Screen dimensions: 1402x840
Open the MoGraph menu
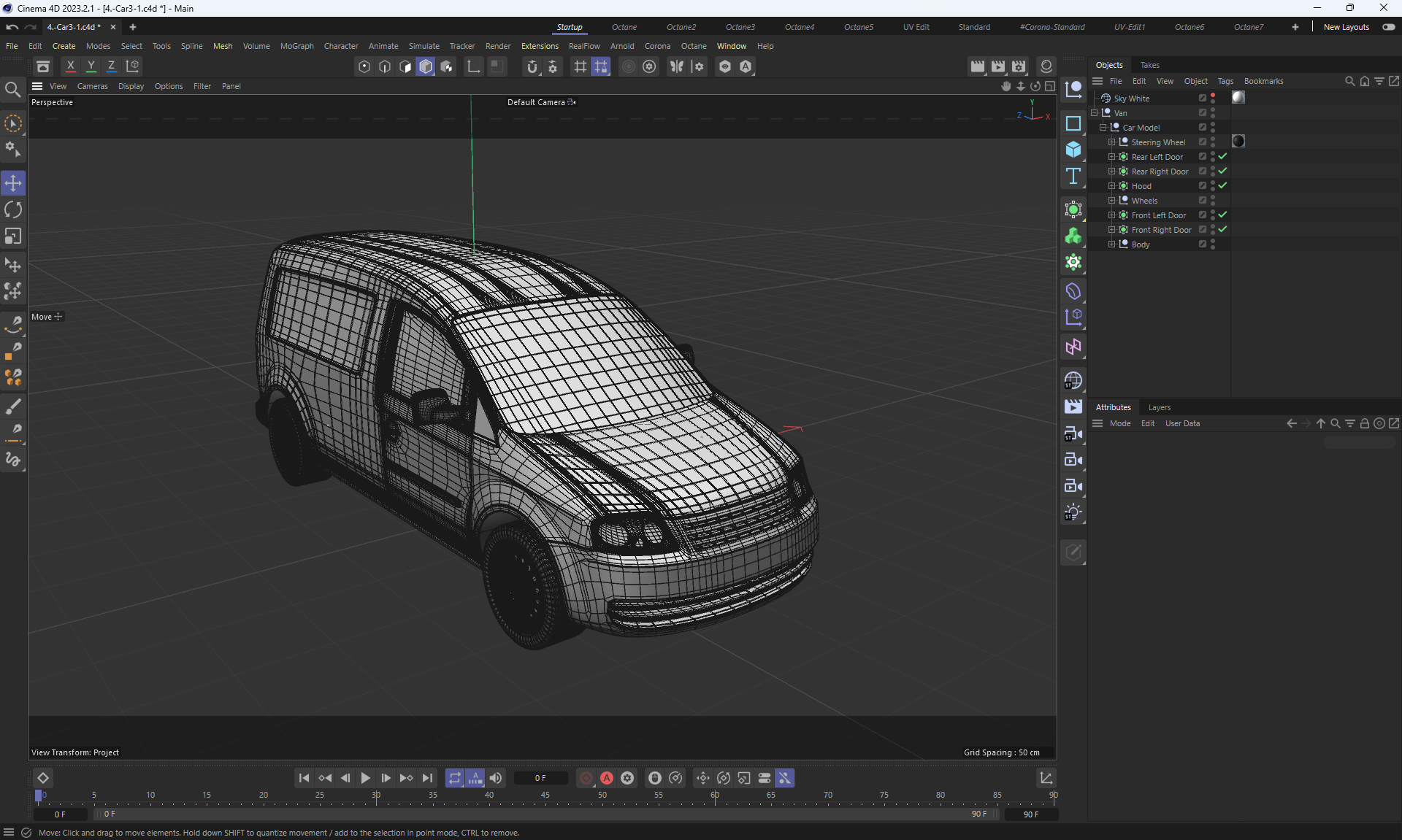(296, 46)
